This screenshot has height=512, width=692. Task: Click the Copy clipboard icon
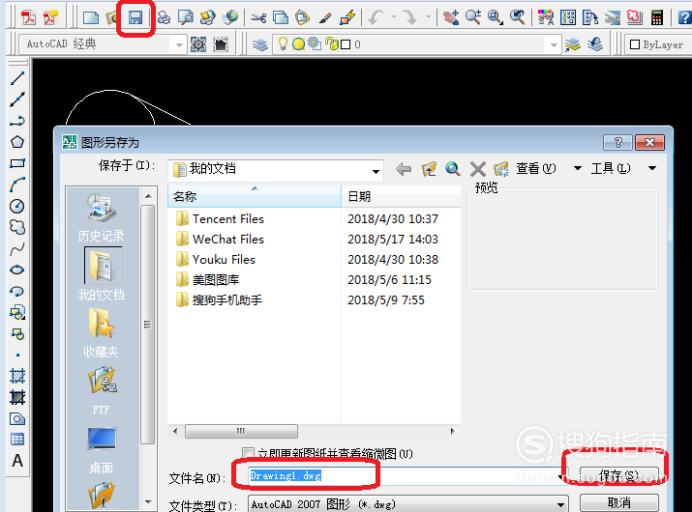pyautogui.click(x=281, y=18)
